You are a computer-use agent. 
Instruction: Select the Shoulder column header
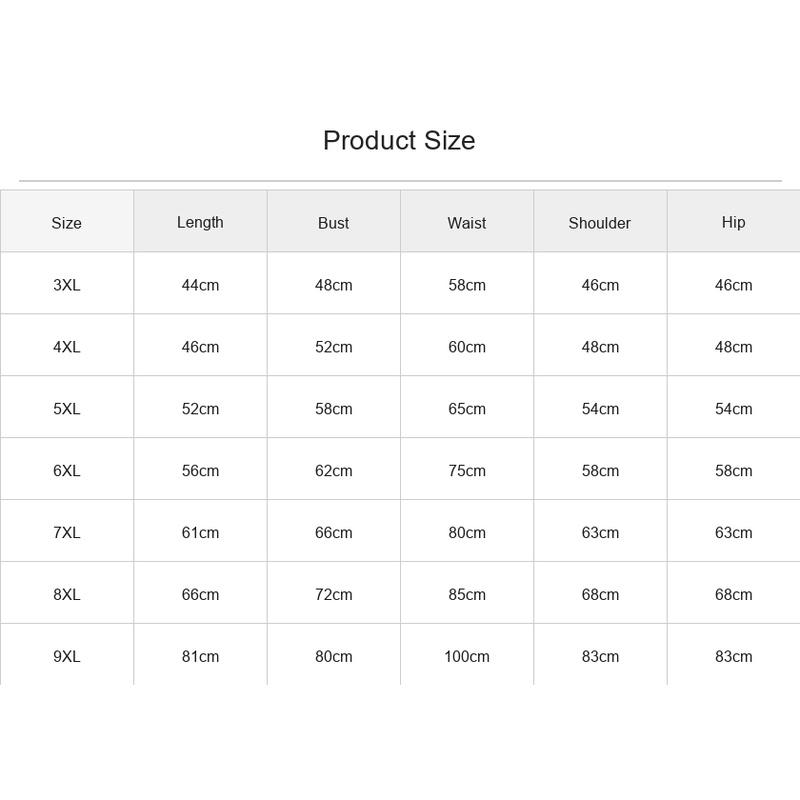599,223
